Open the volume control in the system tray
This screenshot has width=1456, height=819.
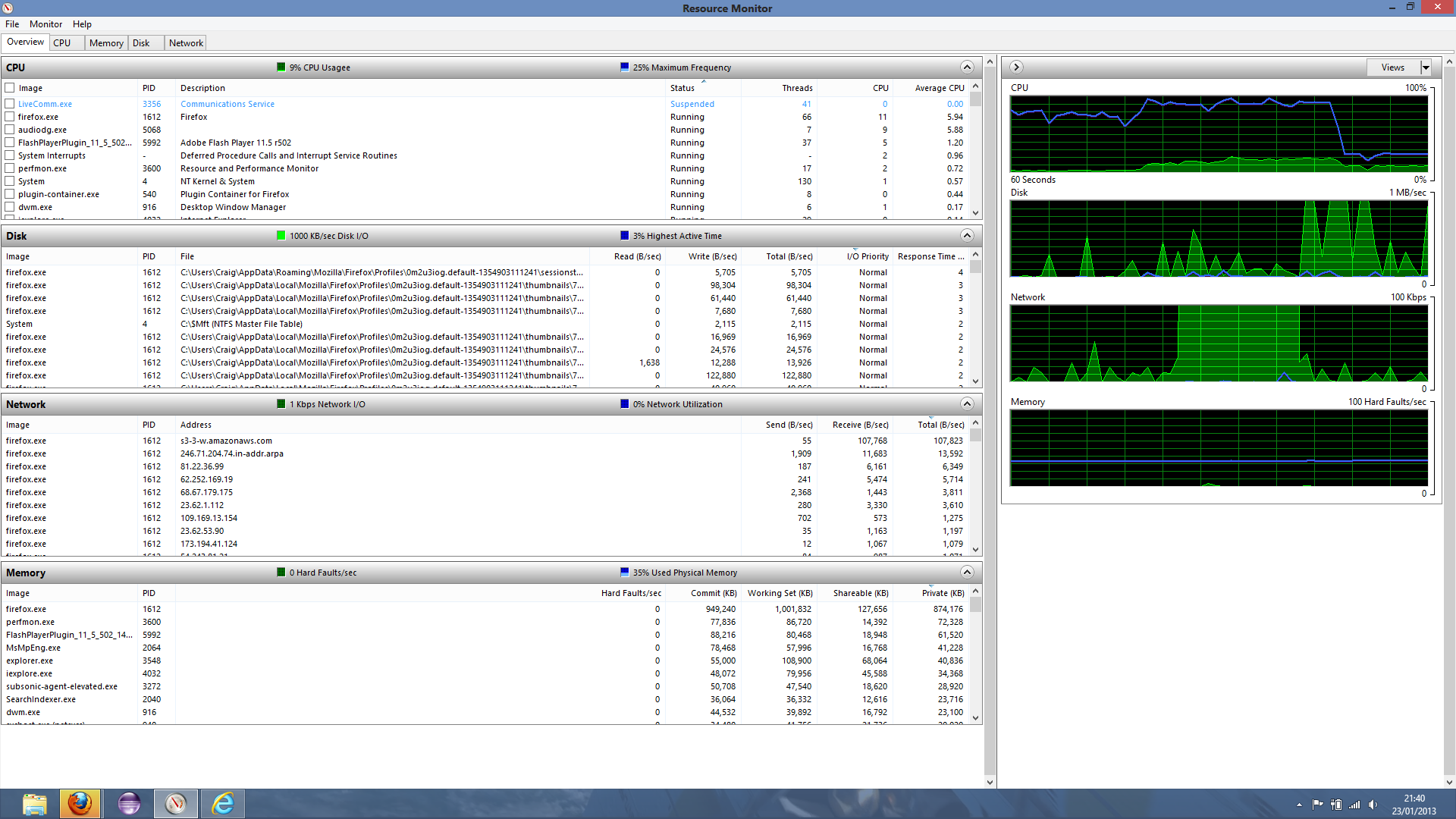point(1374,805)
